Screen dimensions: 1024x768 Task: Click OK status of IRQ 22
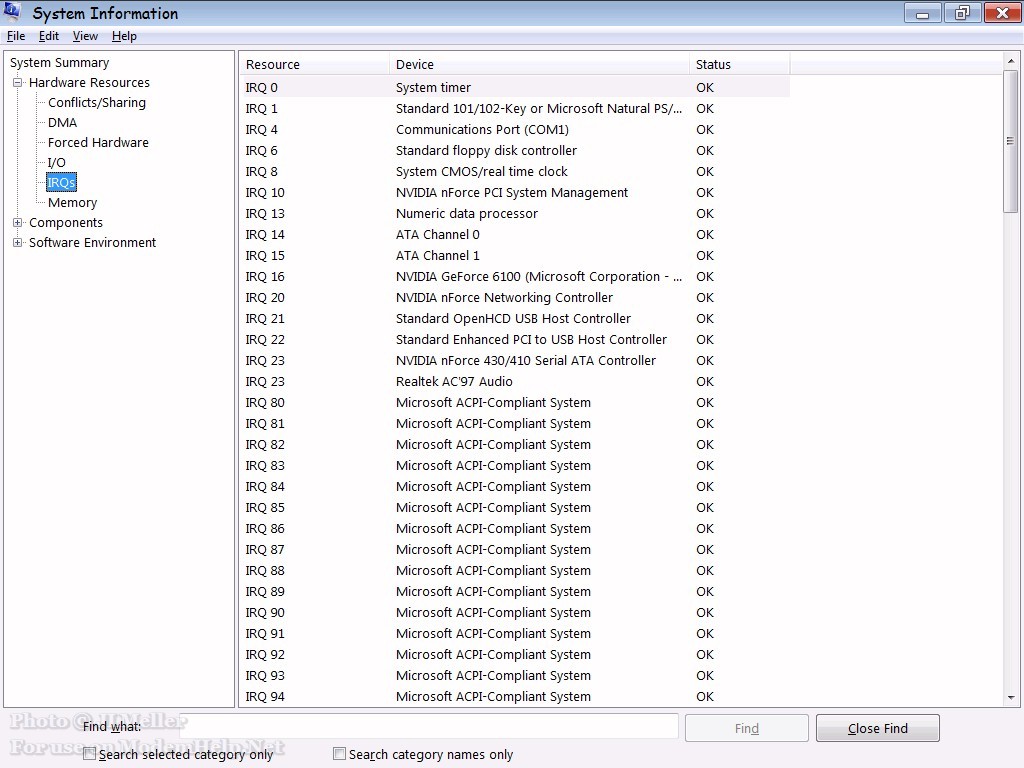(x=705, y=340)
